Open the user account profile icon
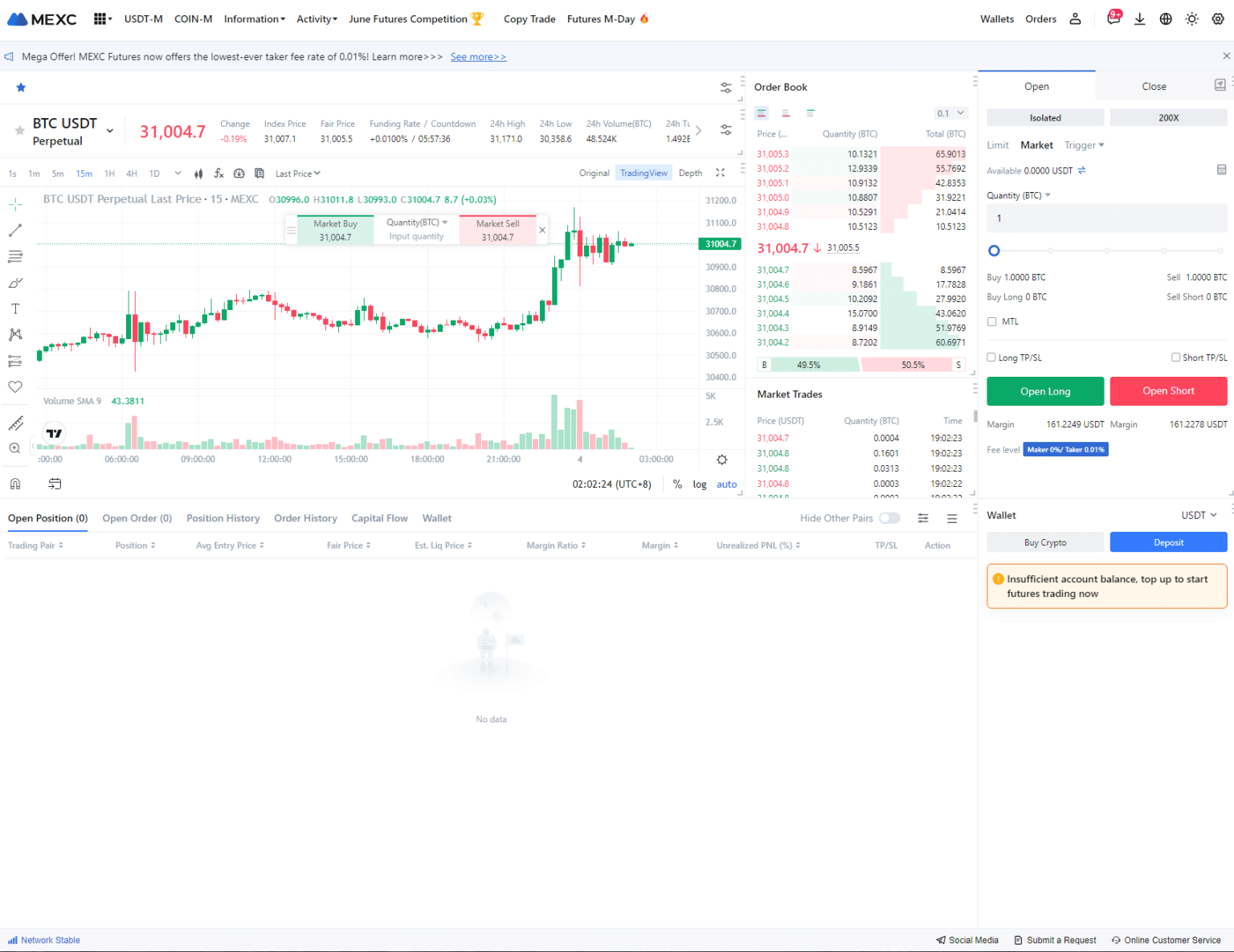The width and height of the screenshot is (1234, 952). 1075,19
